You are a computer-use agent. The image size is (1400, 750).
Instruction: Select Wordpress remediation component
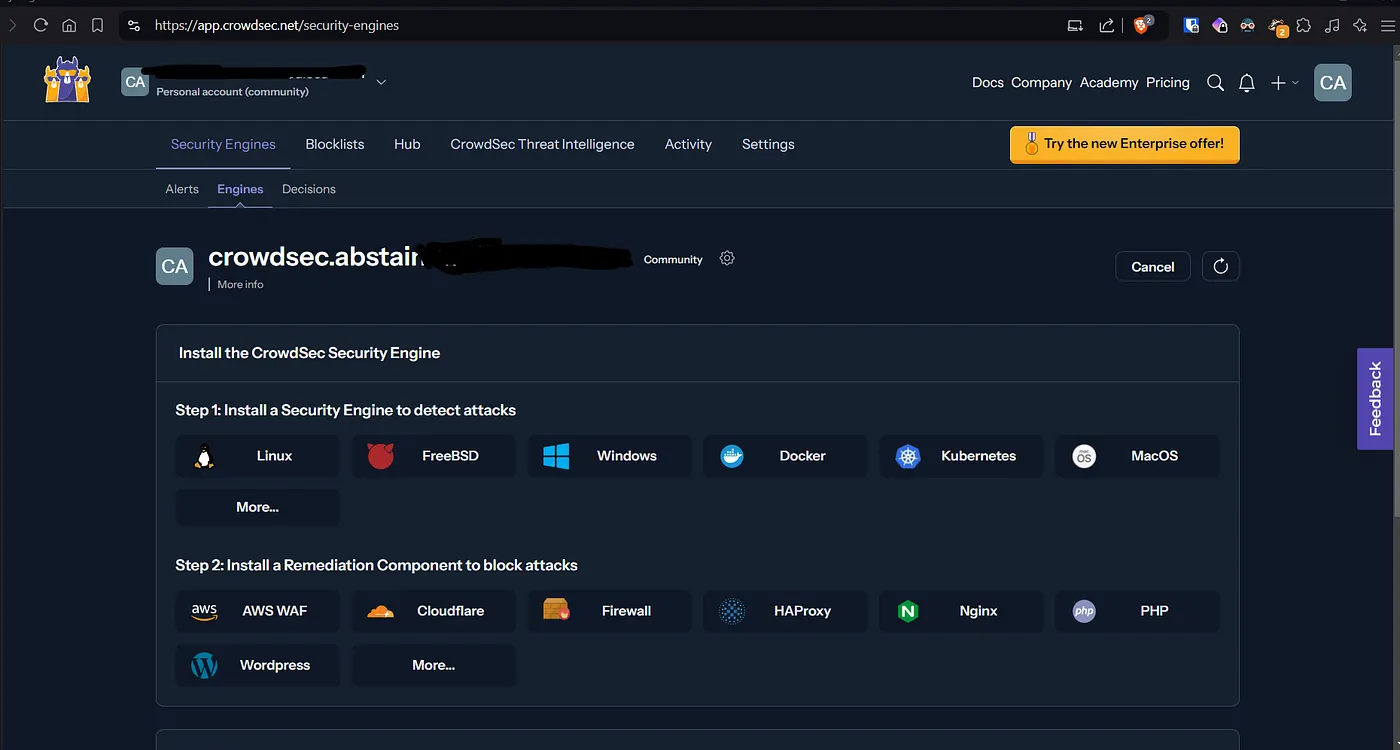coord(258,665)
